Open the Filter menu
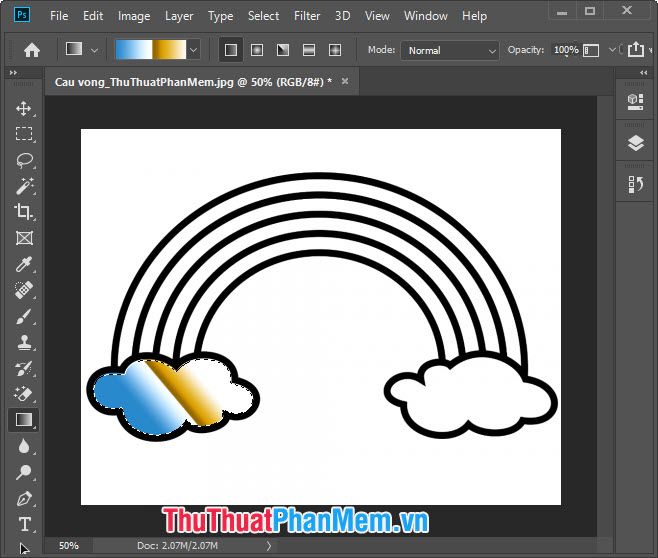This screenshot has height=558, width=658. pos(307,16)
